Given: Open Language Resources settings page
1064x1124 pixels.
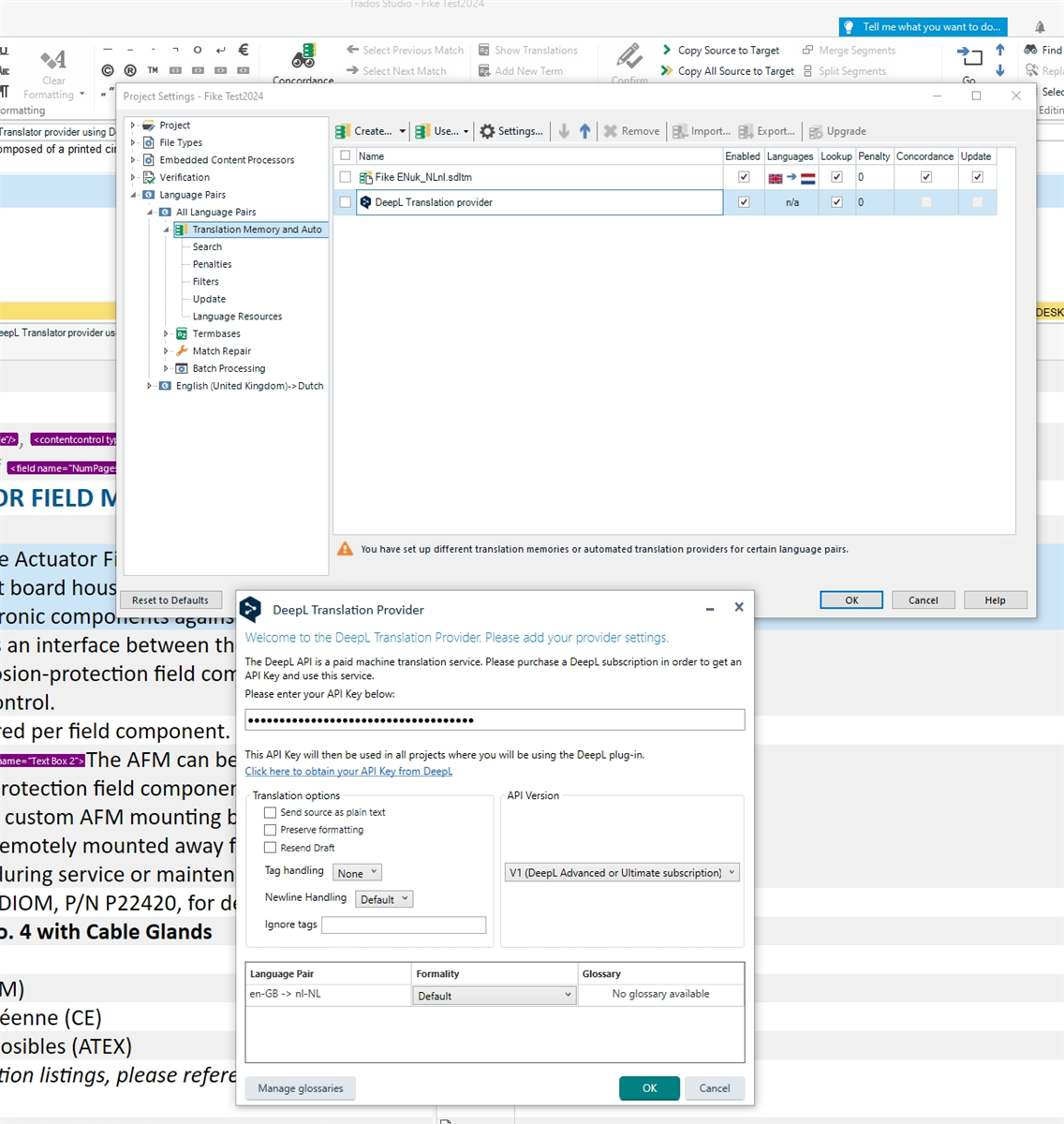Looking at the screenshot, I should click(238, 316).
